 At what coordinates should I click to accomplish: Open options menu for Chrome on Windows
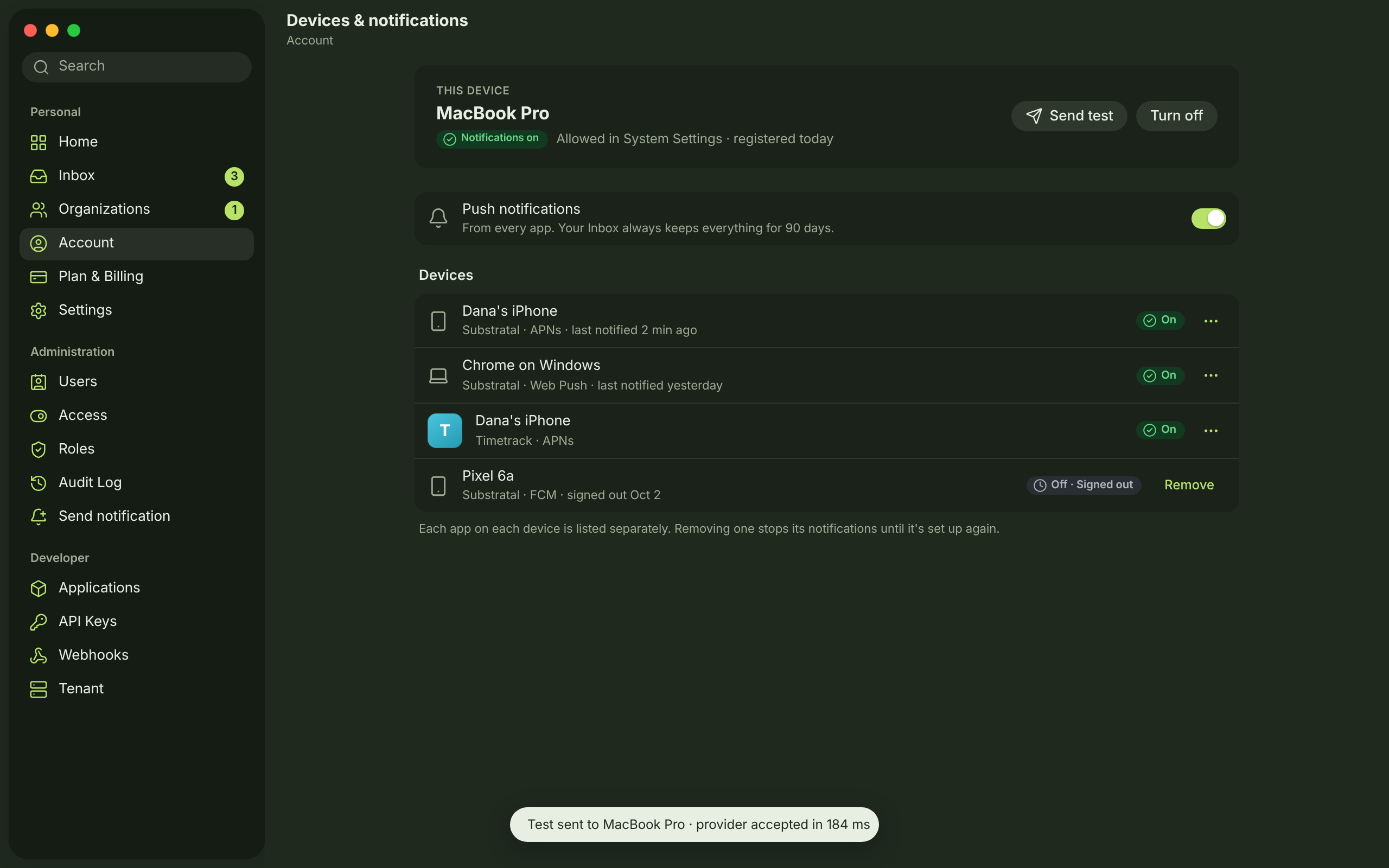tap(1210, 375)
